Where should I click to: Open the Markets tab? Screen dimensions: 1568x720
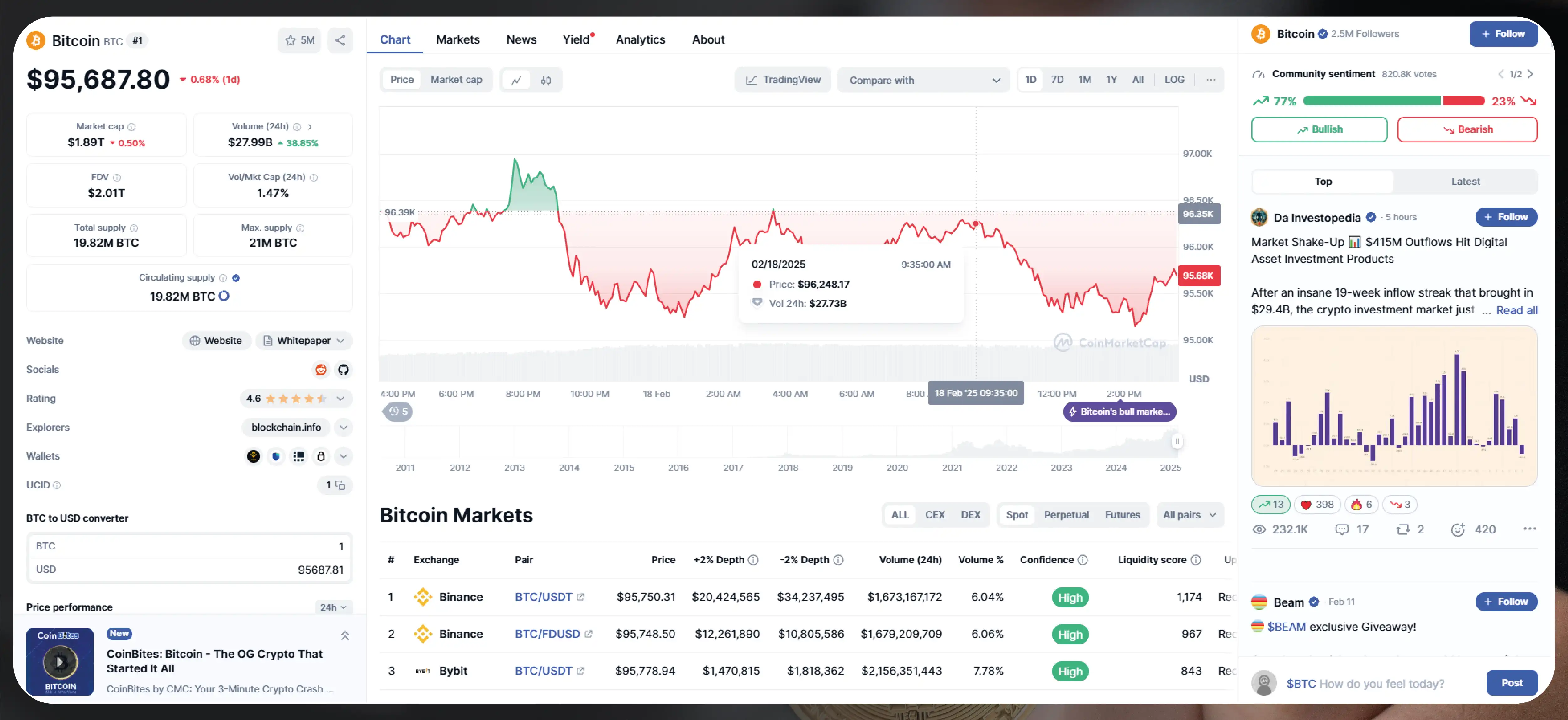458,39
